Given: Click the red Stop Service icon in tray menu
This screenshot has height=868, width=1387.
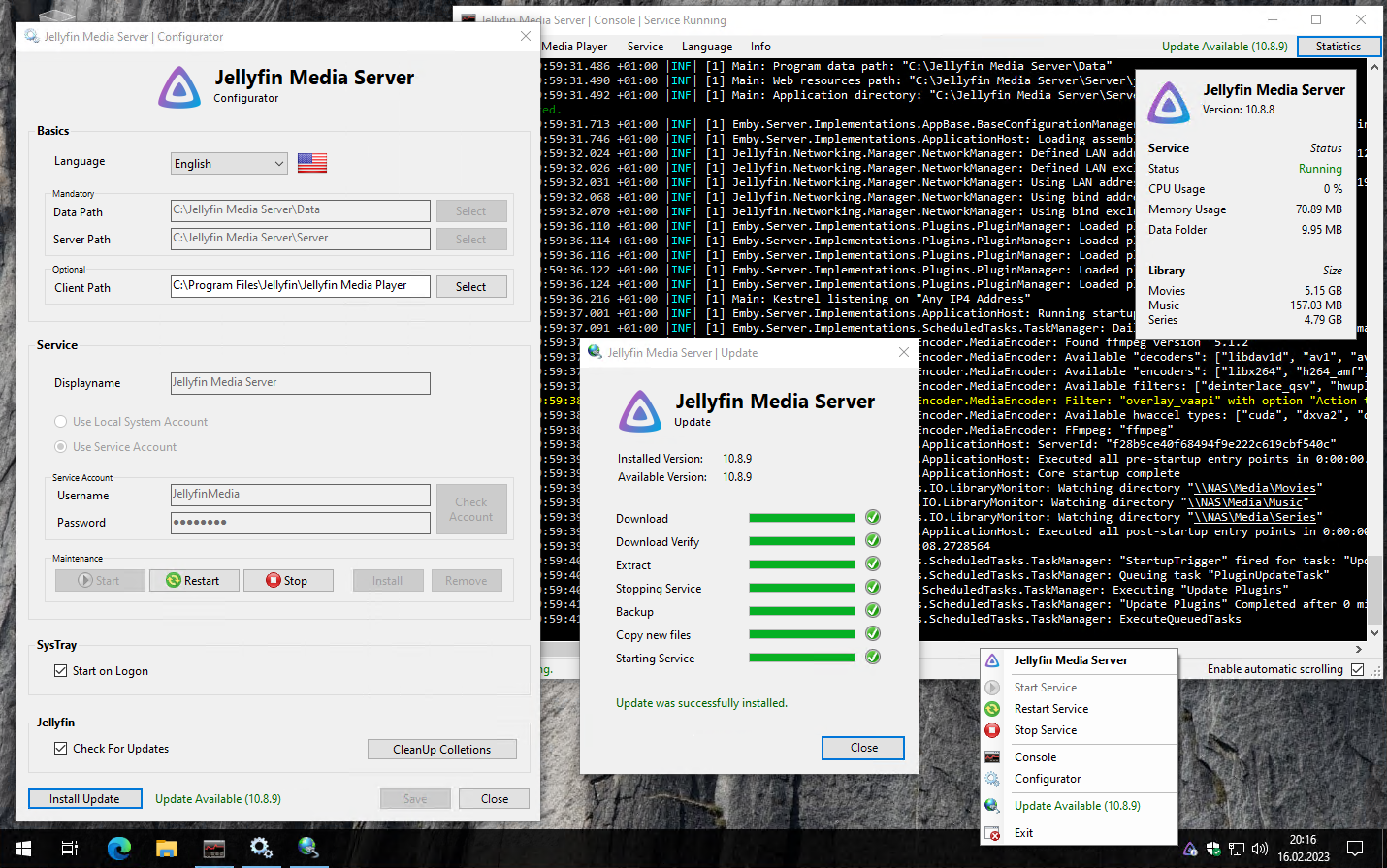Looking at the screenshot, I should [x=992, y=730].
